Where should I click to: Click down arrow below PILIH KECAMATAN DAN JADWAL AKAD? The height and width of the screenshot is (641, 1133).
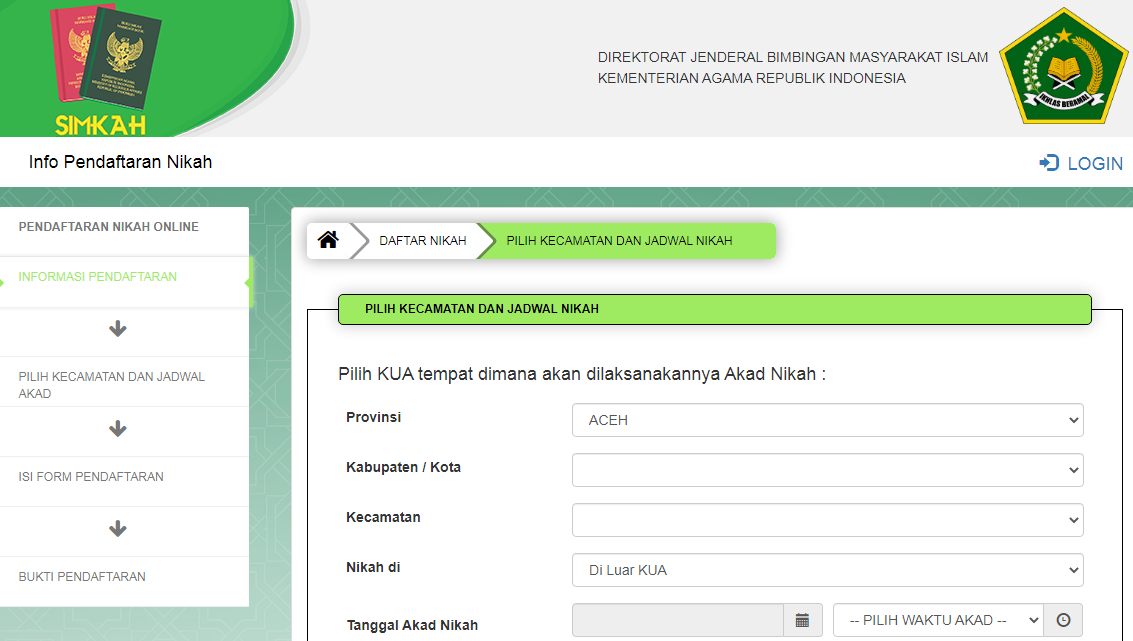click(118, 429)
